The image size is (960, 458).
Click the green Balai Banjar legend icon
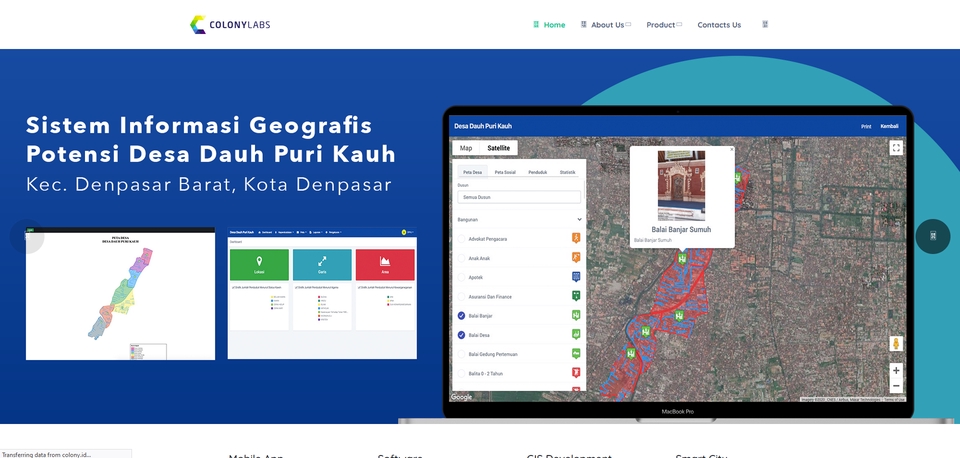point(576,315)
